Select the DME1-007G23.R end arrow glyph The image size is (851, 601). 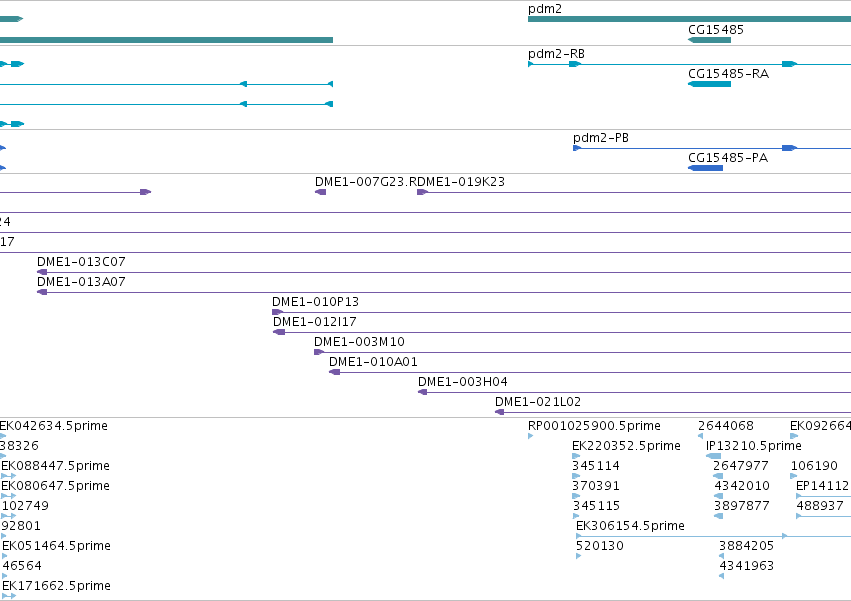pos(320,192)
